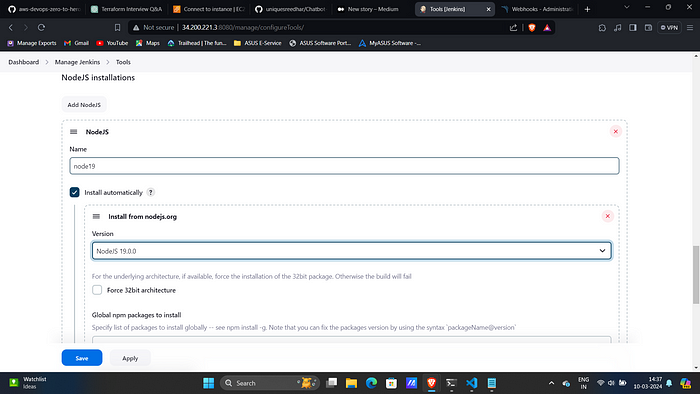Open the Brave main menu

pos(690,28)
